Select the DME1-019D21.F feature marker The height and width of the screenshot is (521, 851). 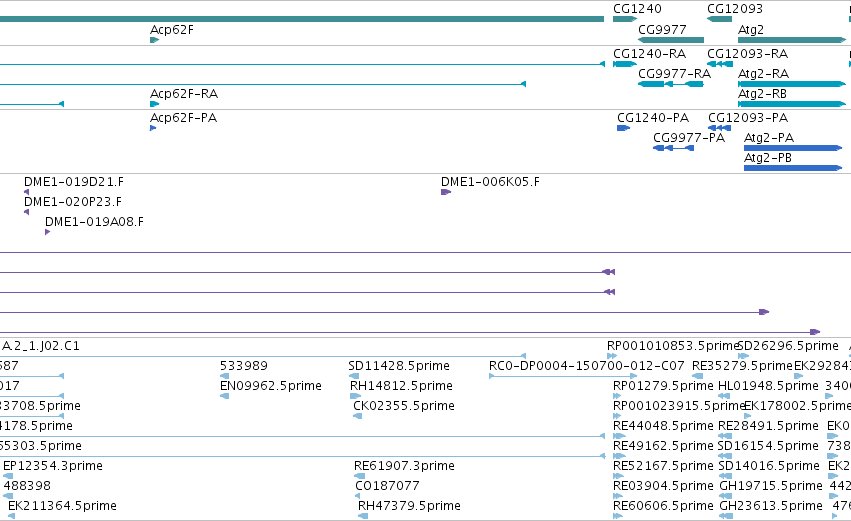point(27,192)
